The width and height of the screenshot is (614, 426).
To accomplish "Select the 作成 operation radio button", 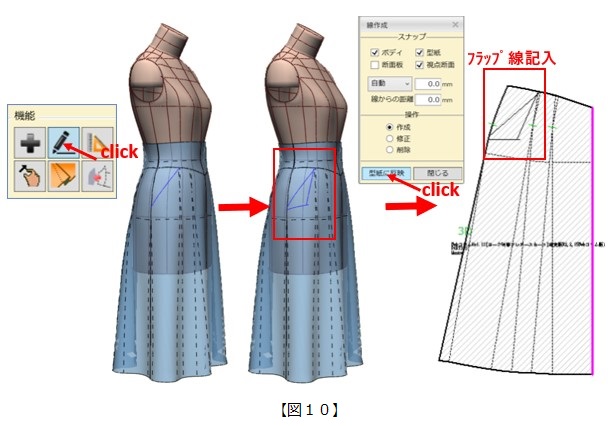I will (x=389, y=128).
